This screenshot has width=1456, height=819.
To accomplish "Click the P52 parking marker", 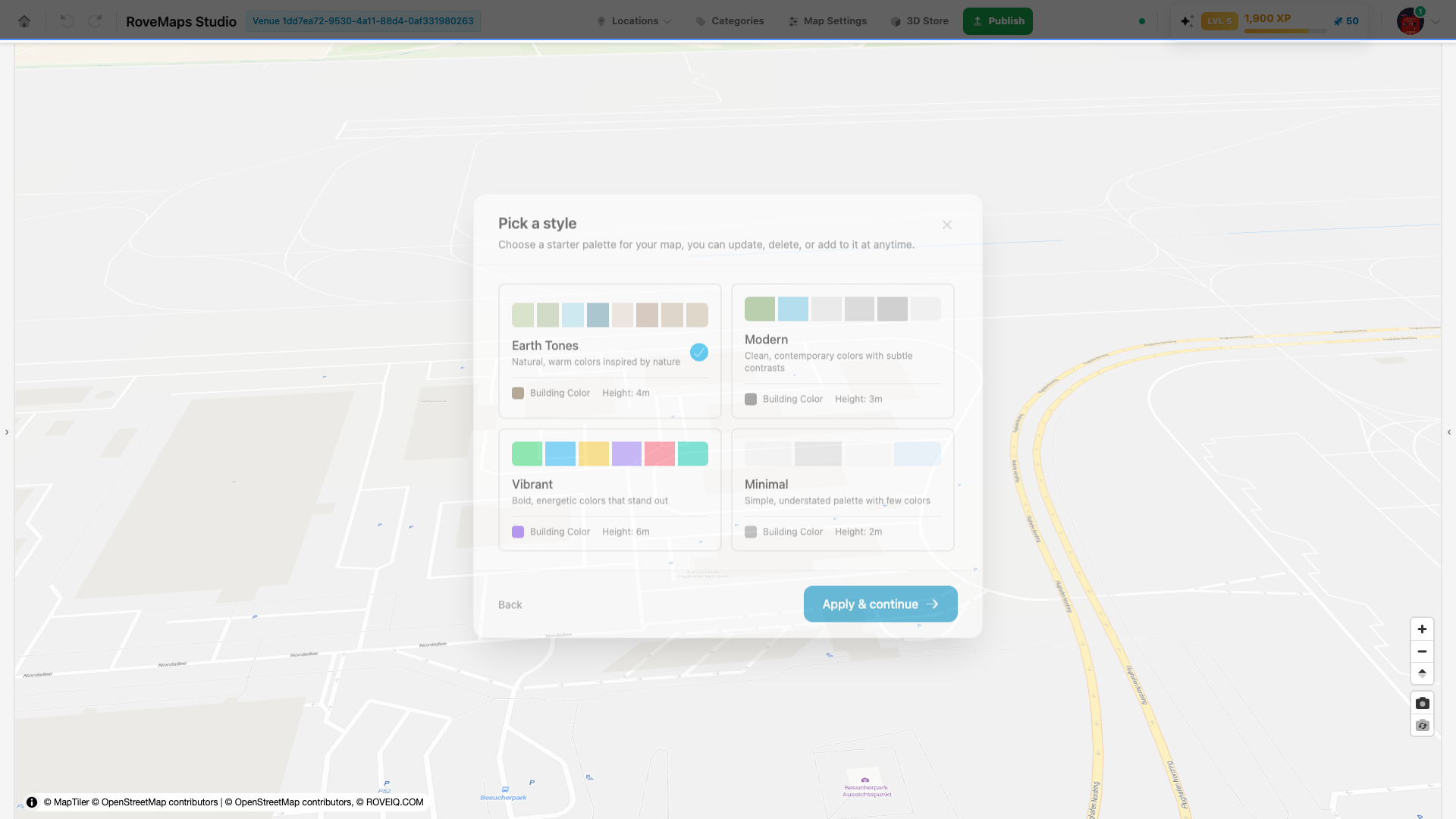I will 385,786.
